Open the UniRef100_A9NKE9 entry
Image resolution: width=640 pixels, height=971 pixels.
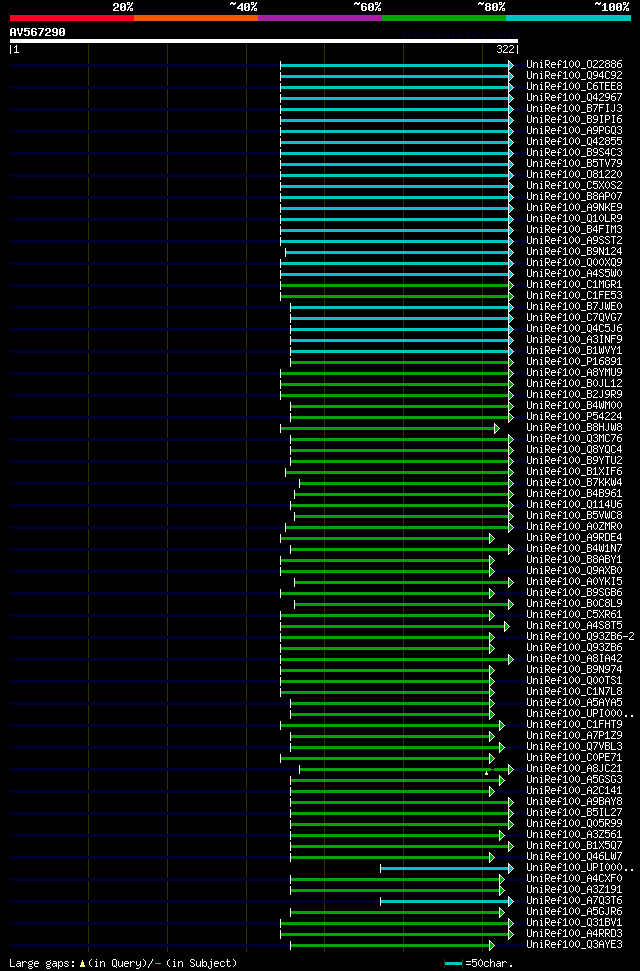(x=574, y=207)
